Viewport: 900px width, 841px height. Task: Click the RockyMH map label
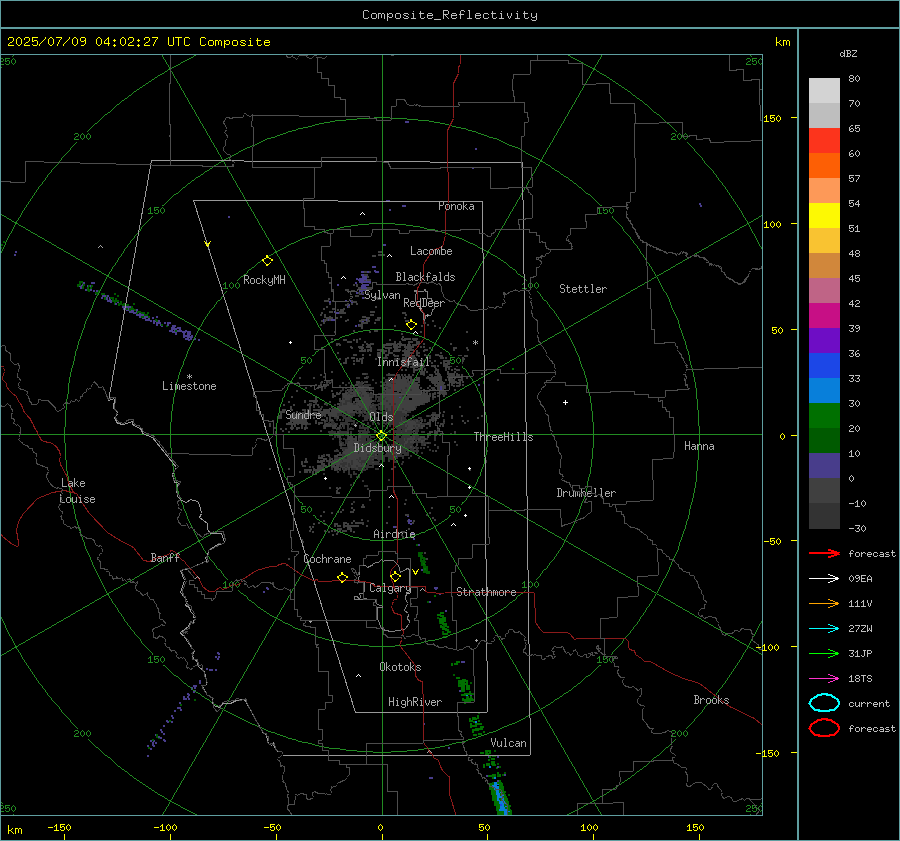pyautogui.click(x=264, y=280)
